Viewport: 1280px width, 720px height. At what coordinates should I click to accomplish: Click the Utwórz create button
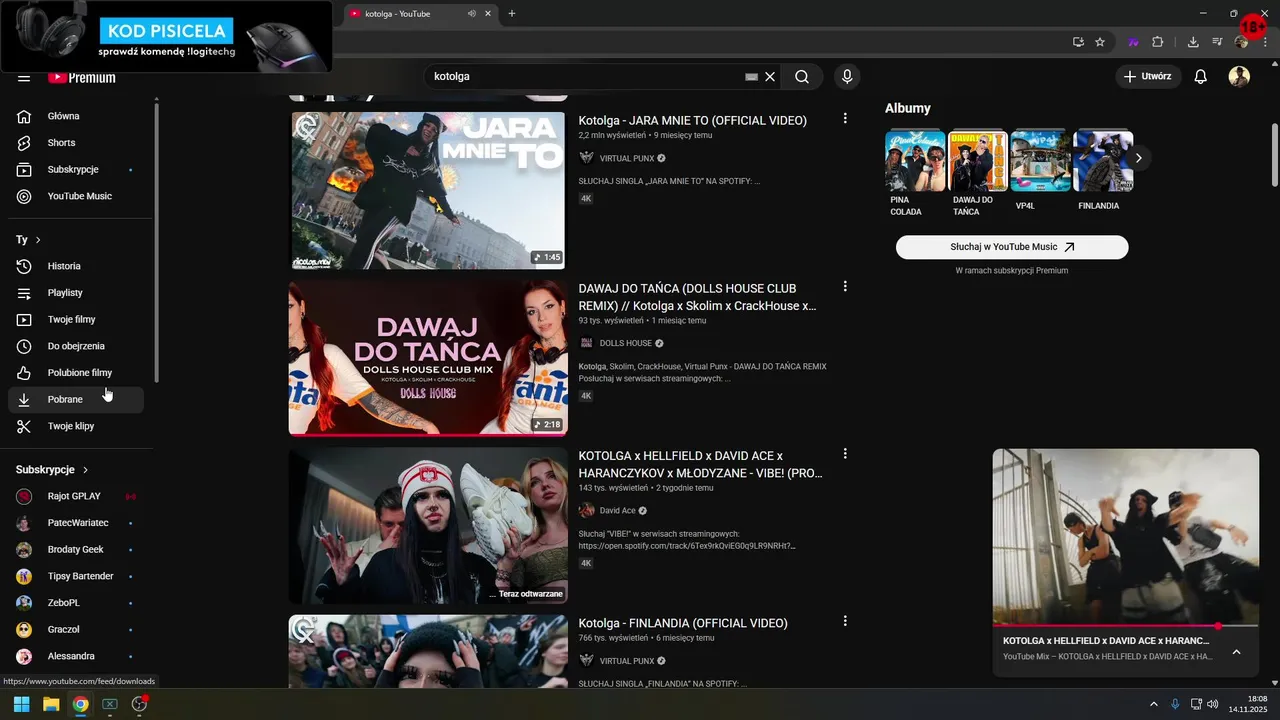(1148, 76)
